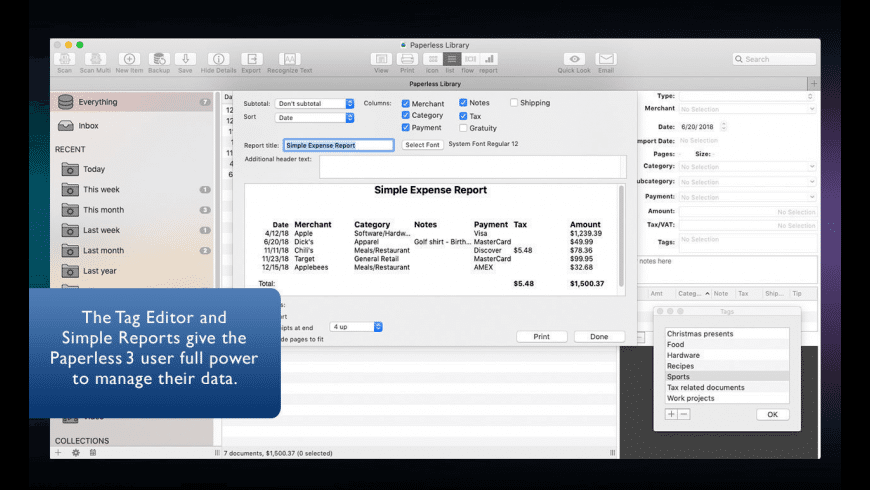Click the Scan toolbar icon

click(x=65, y=60)
